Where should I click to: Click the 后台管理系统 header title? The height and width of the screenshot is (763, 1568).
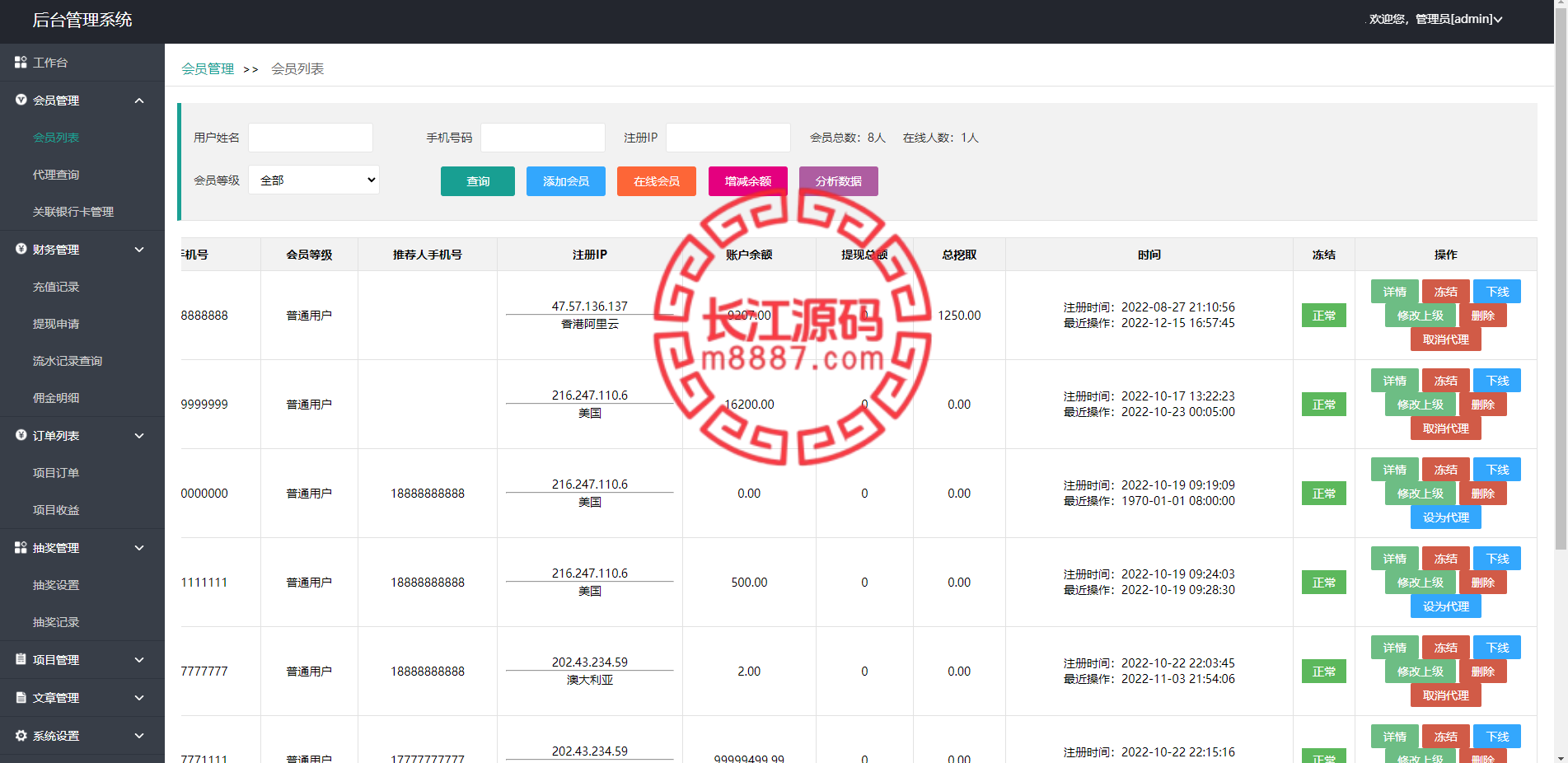[82, 20]
